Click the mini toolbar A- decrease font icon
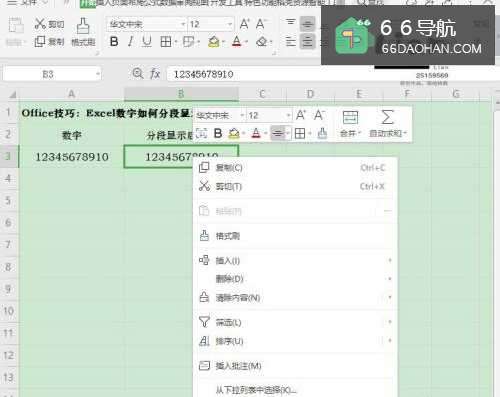 [x=319, y=115]
